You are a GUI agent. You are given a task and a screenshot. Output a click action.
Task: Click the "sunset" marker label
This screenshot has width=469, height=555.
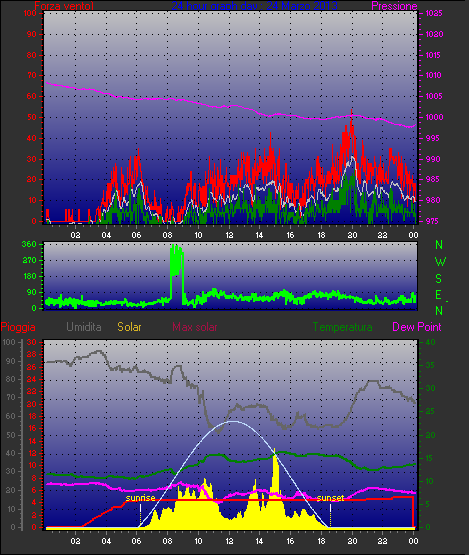[x=330, y=498]
